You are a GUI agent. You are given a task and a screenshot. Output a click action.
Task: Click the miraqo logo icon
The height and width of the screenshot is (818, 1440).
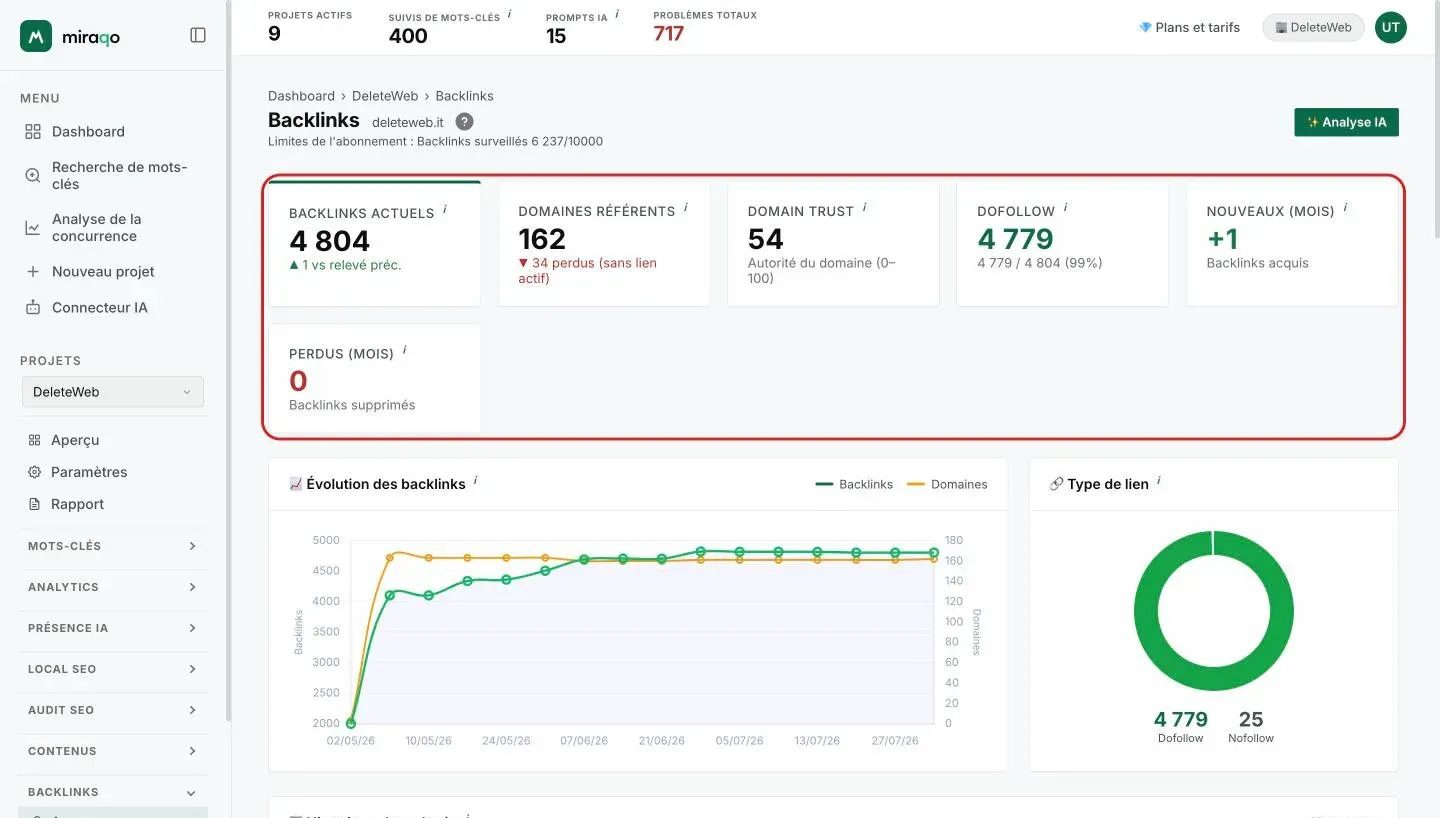click(x=36, y=36)
